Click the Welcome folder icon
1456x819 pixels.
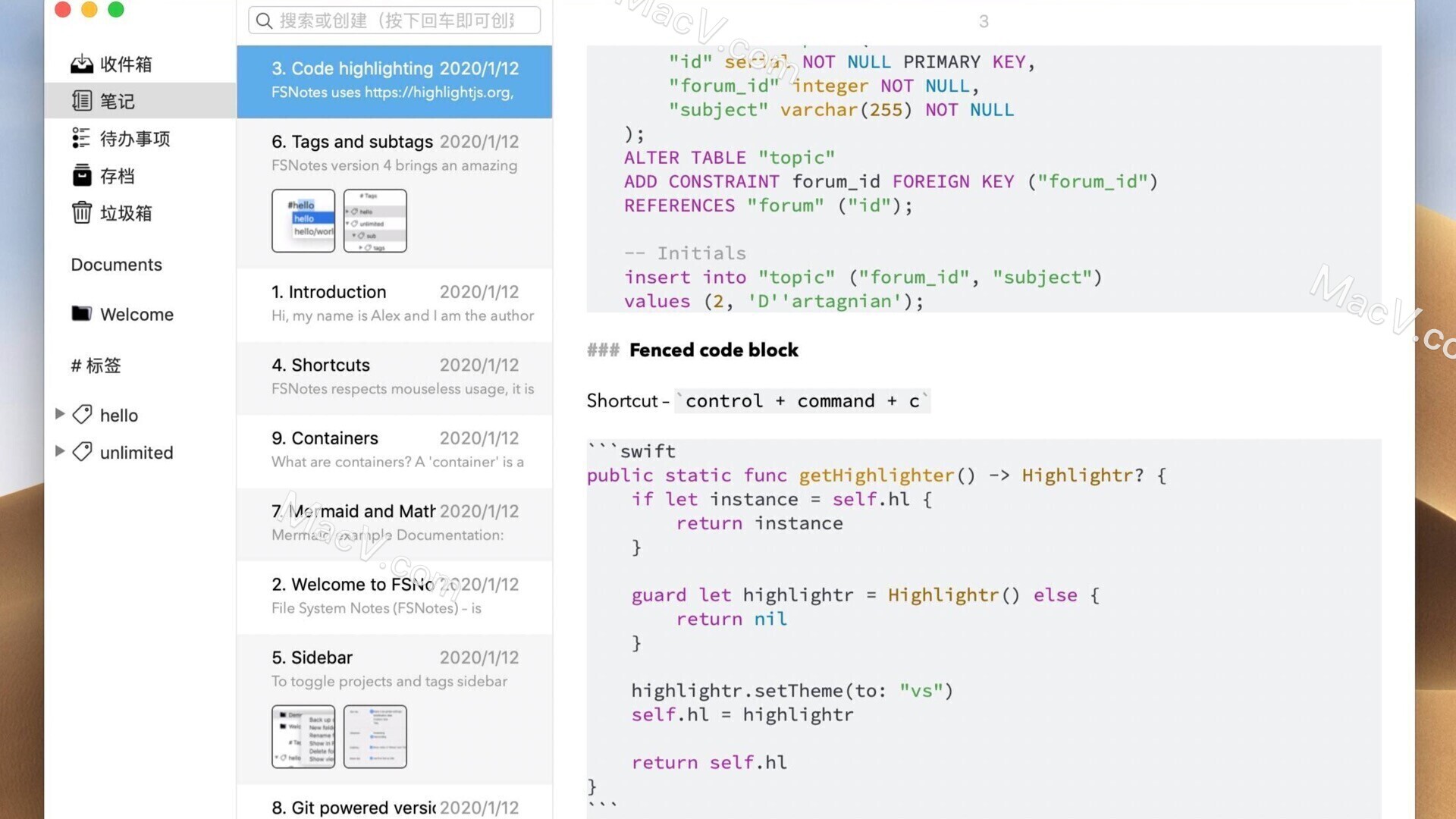(x=82, y=313)
